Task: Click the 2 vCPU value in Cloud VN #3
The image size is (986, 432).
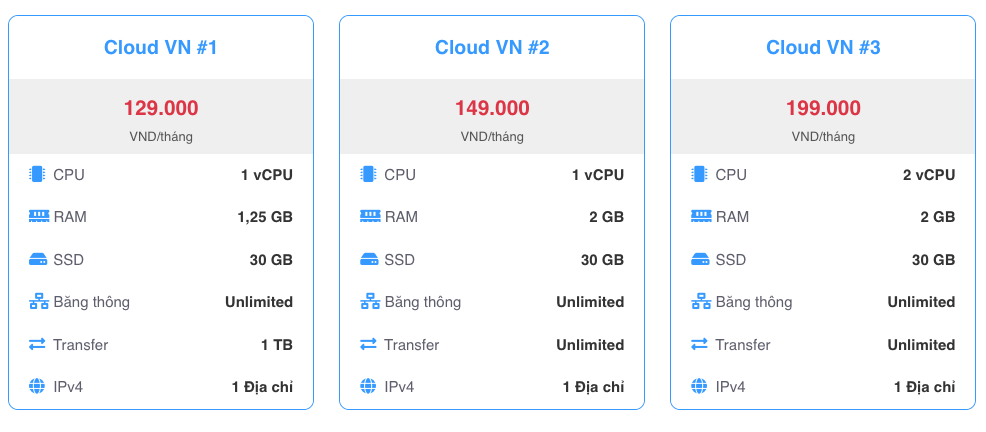Action: [x=929, y=175]
